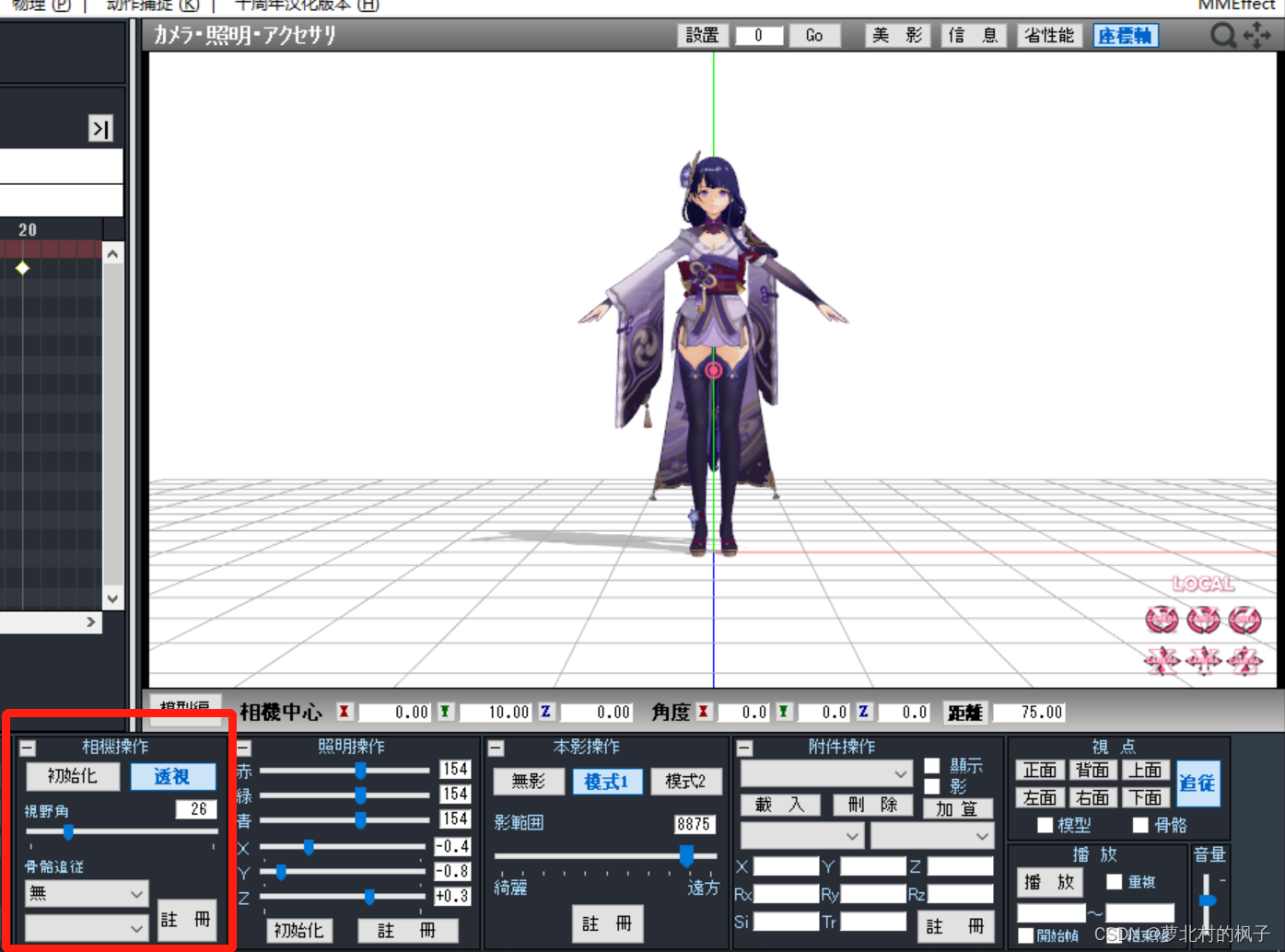Viewport: 1285px width, 952px height.
Task: Open the empty dropdown below 骨骼追従
Action: [86, 928]
